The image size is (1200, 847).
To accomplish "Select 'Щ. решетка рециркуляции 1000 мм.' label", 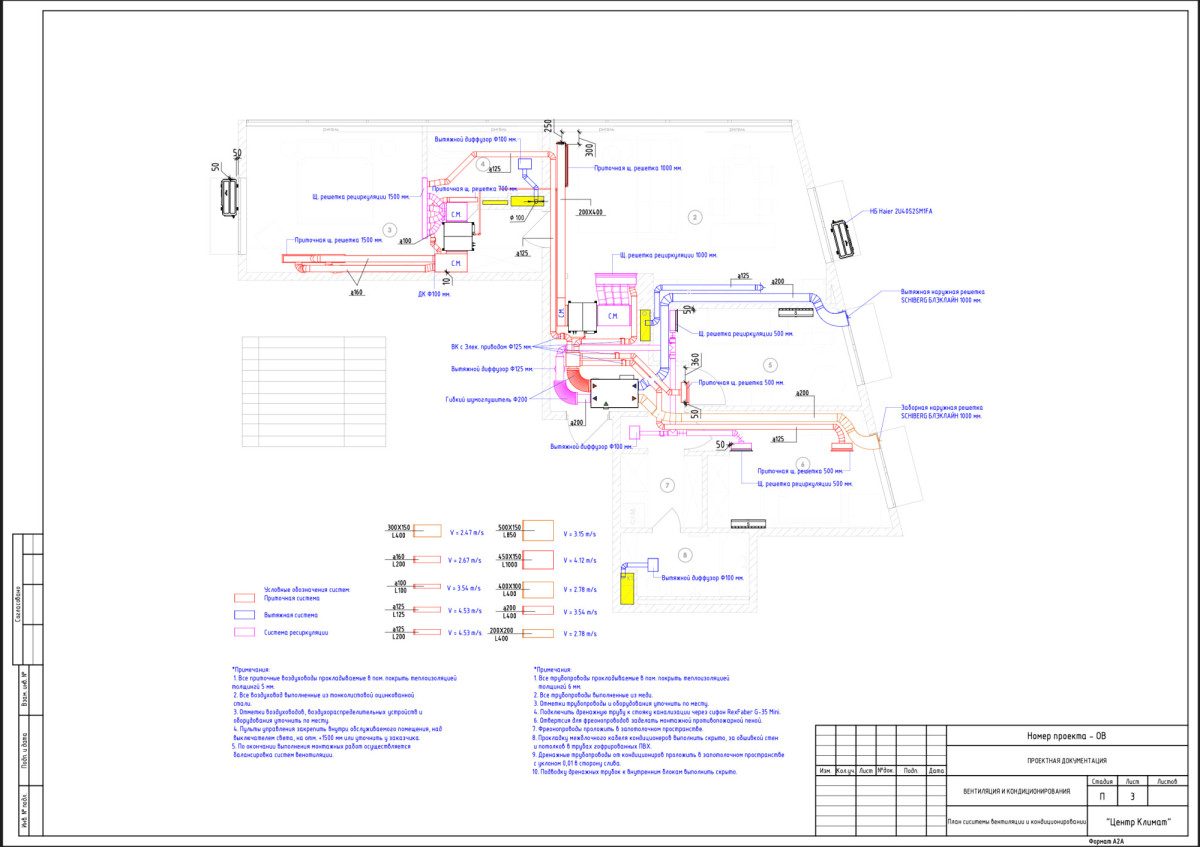I will [x=669, y=255].
